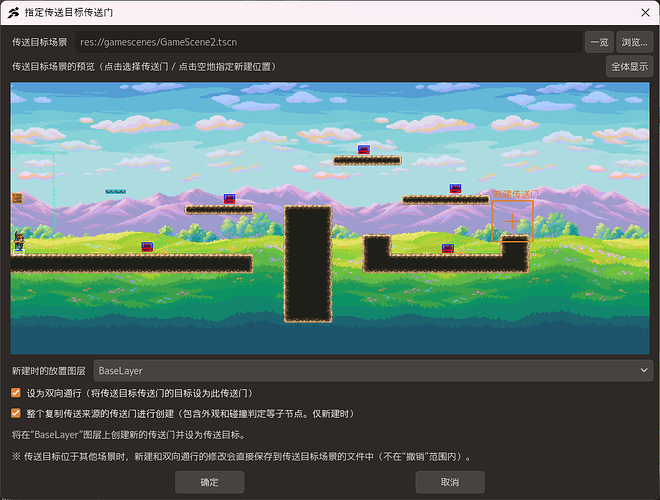Toggle the 设为双向通行 checkbox
Viewport: 660px width, 500px height.
[x=16, y=393]
